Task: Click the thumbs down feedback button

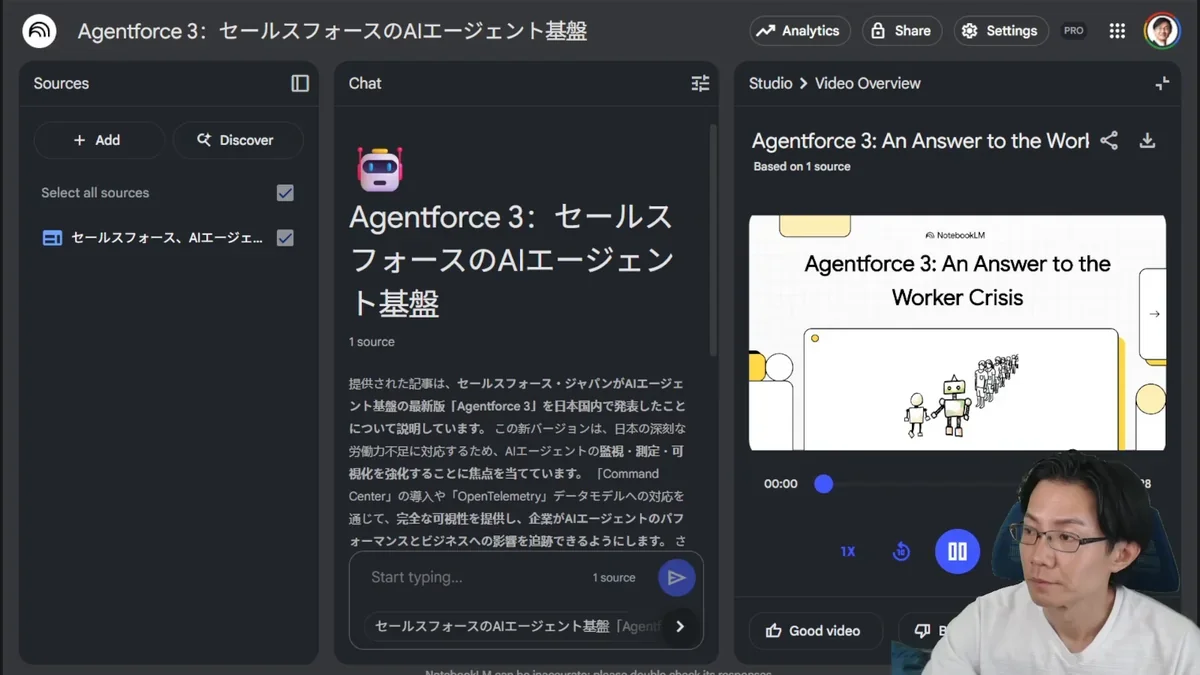Action: coord(922,631)
